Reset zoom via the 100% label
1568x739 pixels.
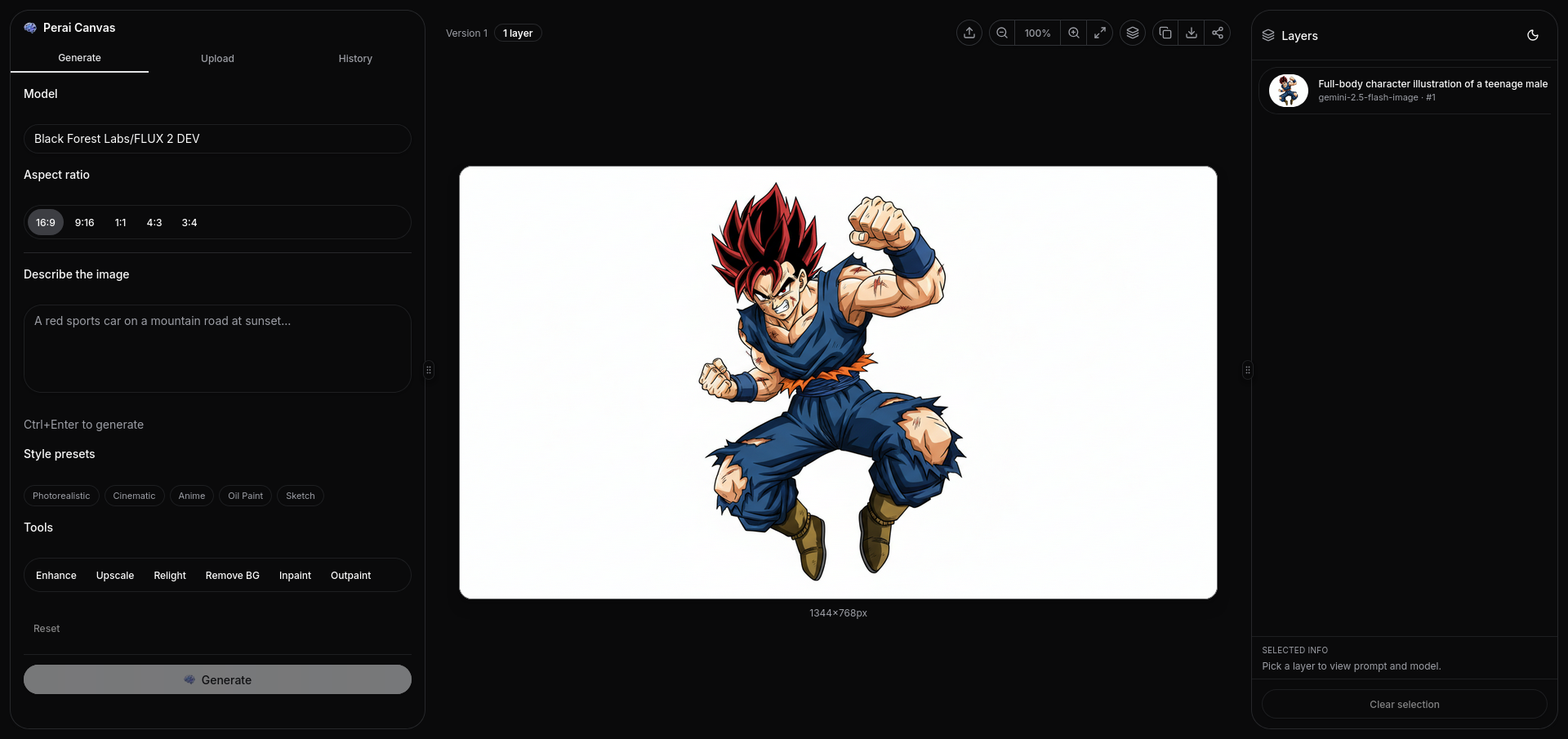coord(1037,33)
